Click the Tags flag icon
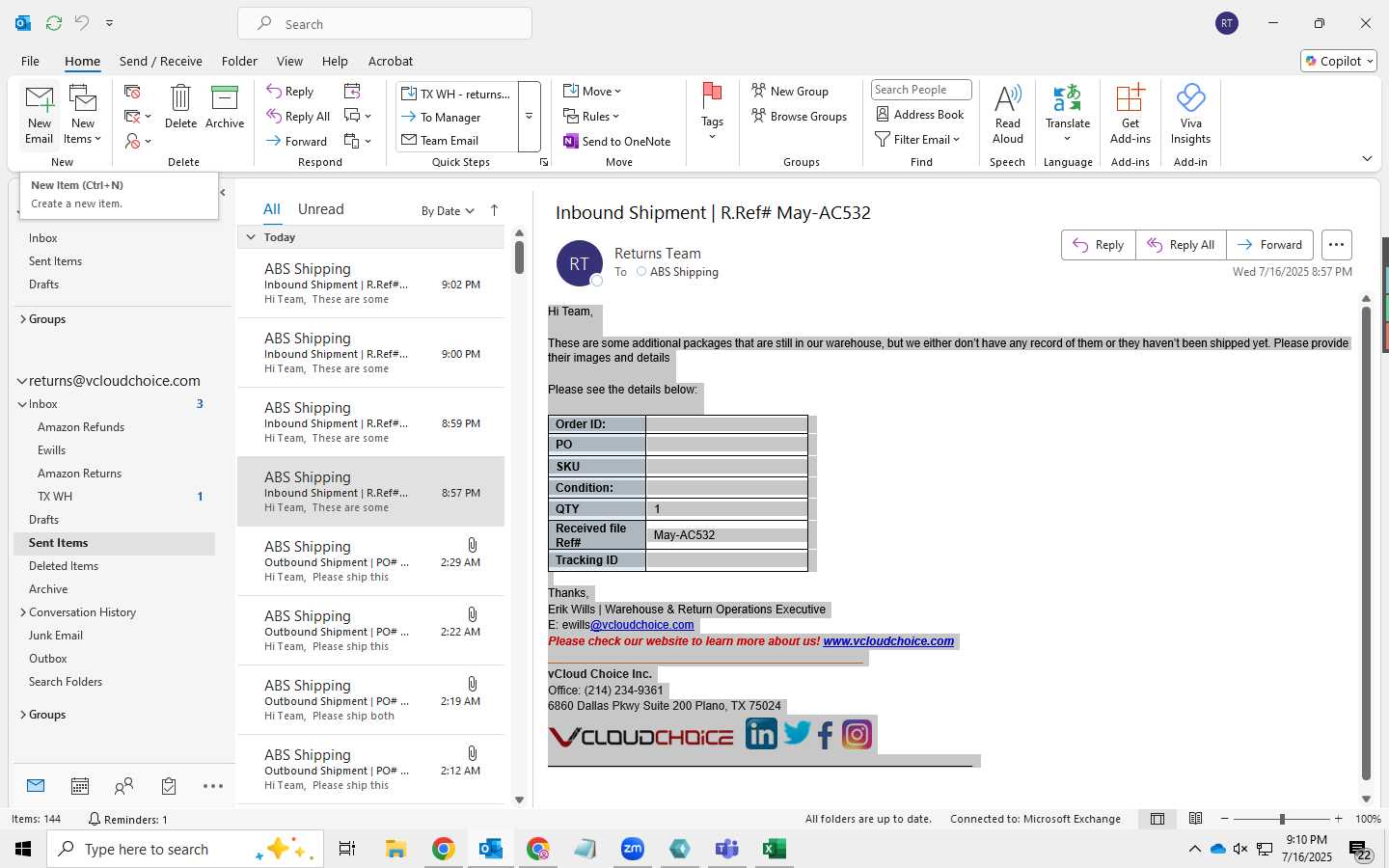 pyautogui.click(x=712, y=95)
